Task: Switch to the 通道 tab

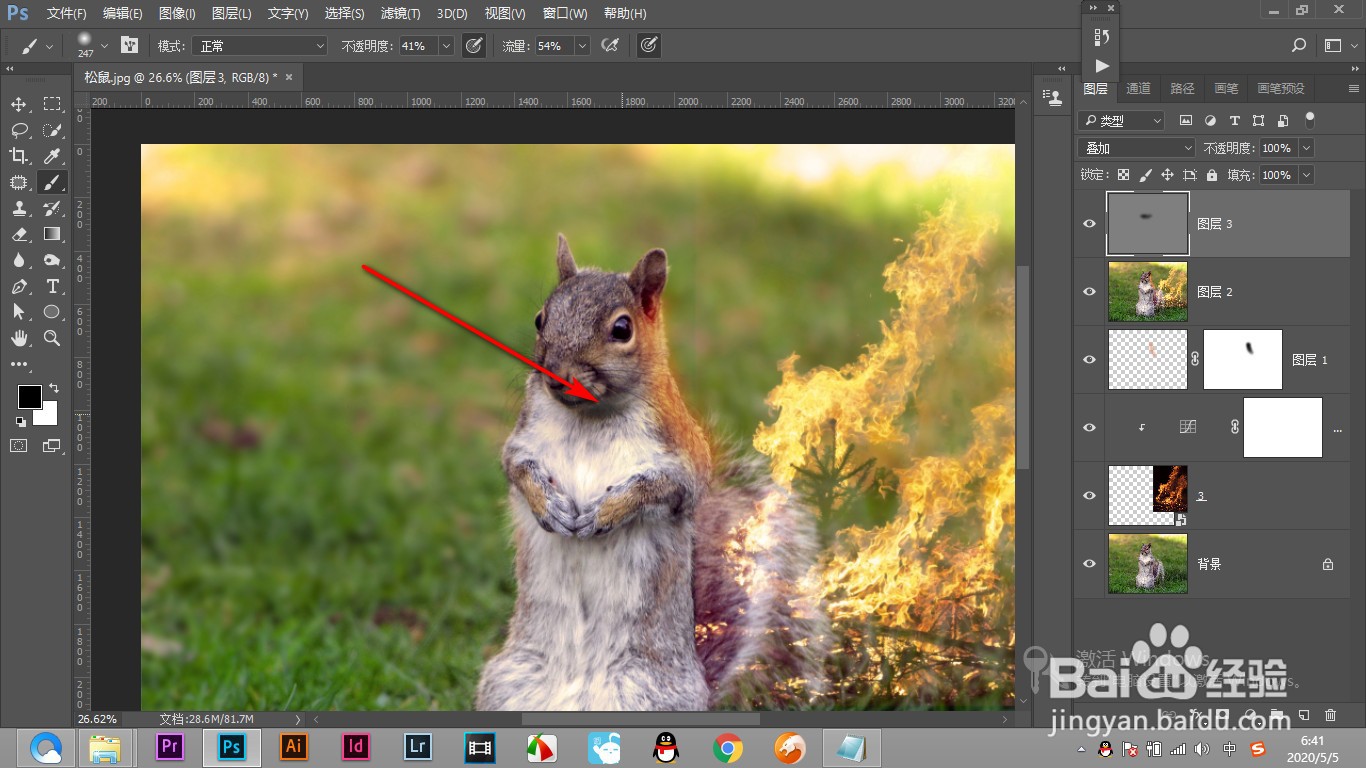Action: [1138, 88]
